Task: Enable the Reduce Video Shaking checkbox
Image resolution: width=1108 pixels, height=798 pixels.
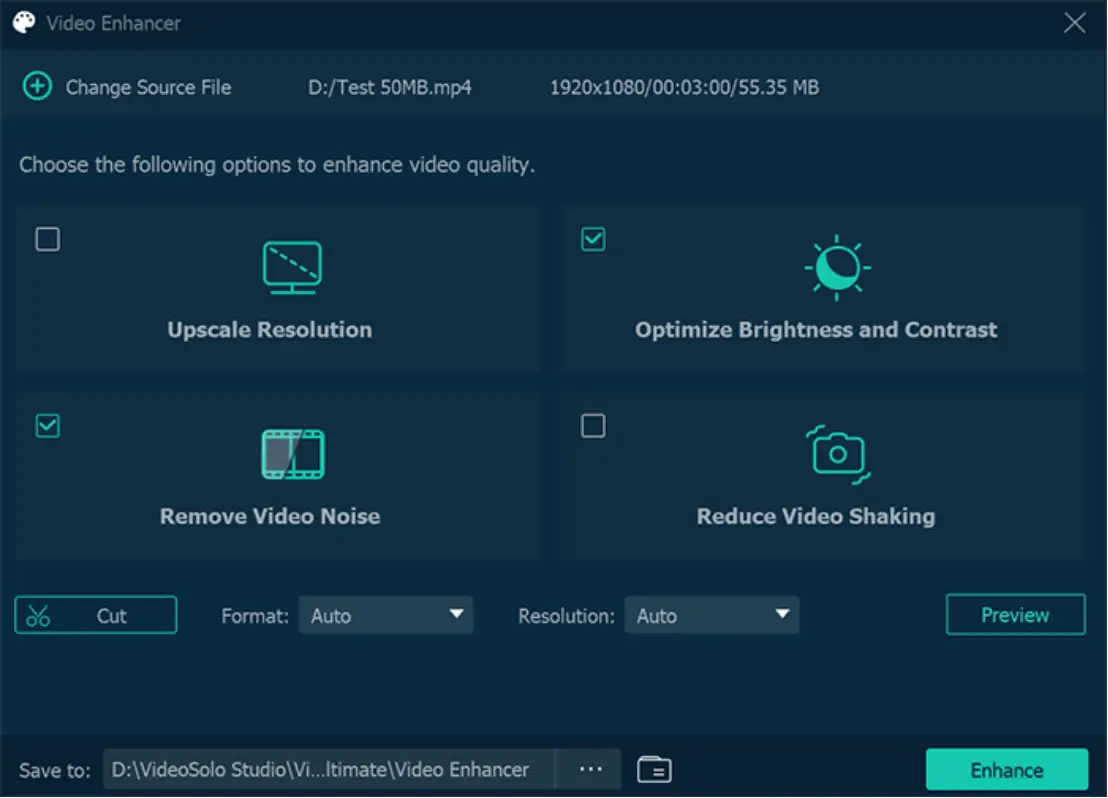Action: (x=593, y=426)
